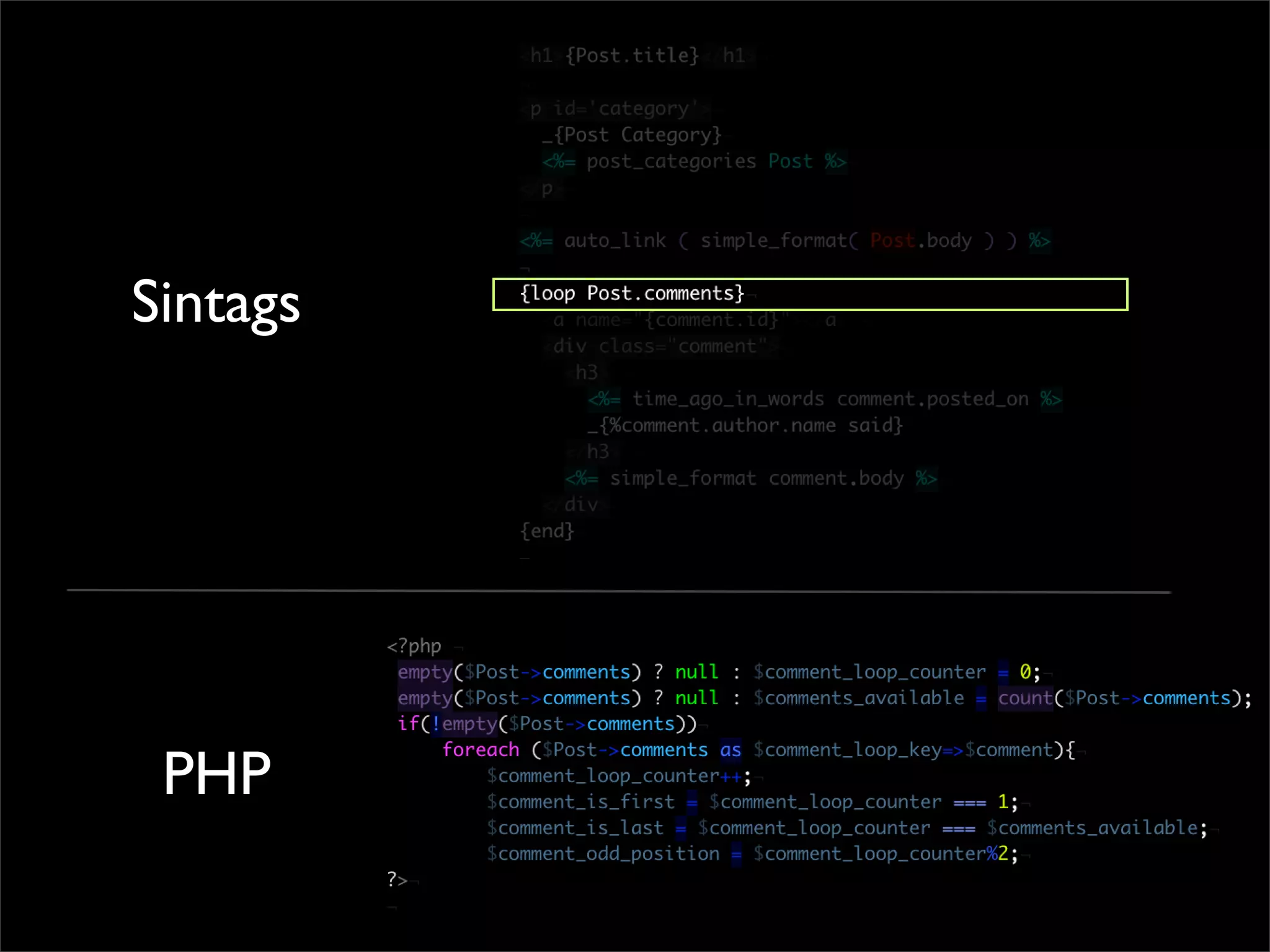The image size is (1270, 952).
Task: Click the 'if(!empty($Post->comments))' line
Action: coord(548,724)
